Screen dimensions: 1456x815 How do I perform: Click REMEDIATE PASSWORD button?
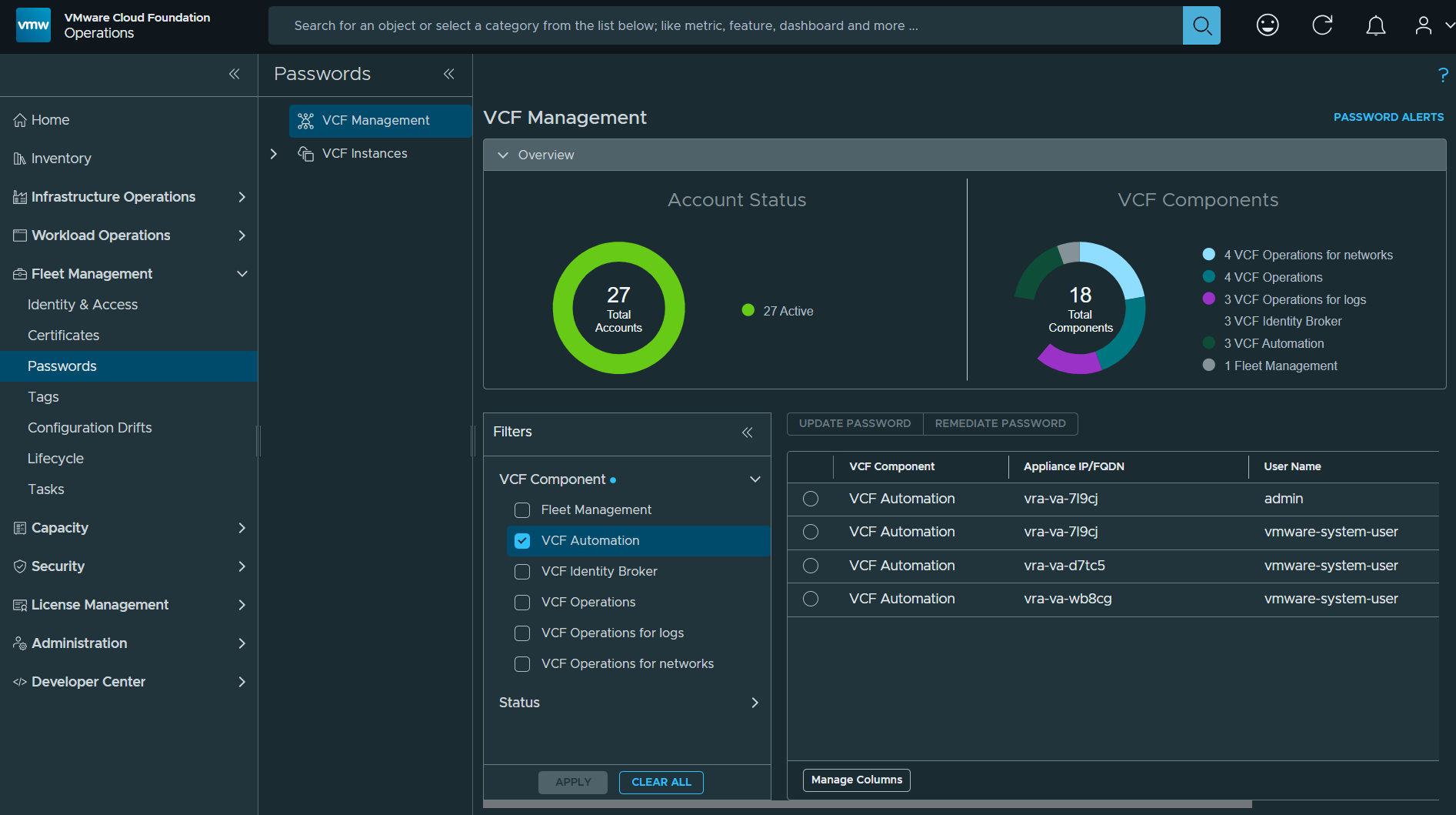1000,423
